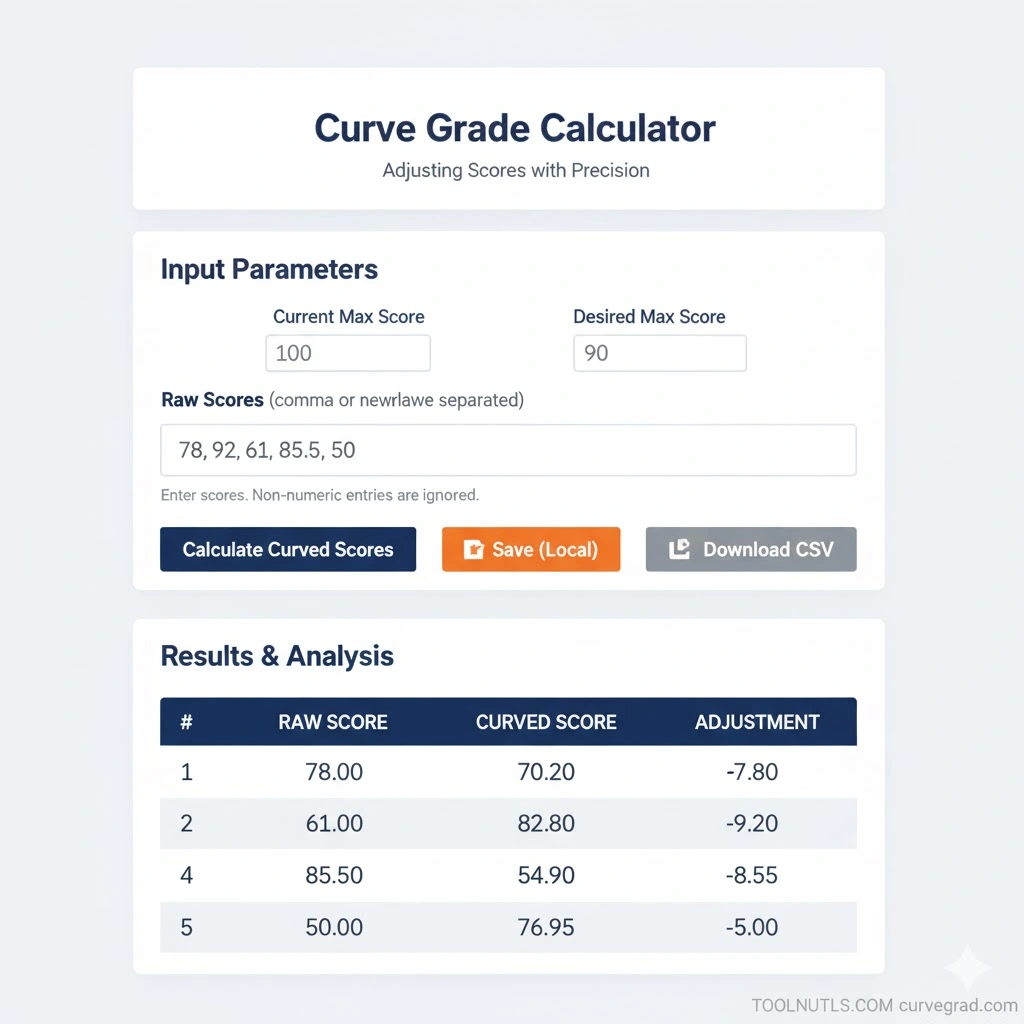
Task: Click the TOOLNUTLS.COM watermark text
Action: click(821, 1006)
